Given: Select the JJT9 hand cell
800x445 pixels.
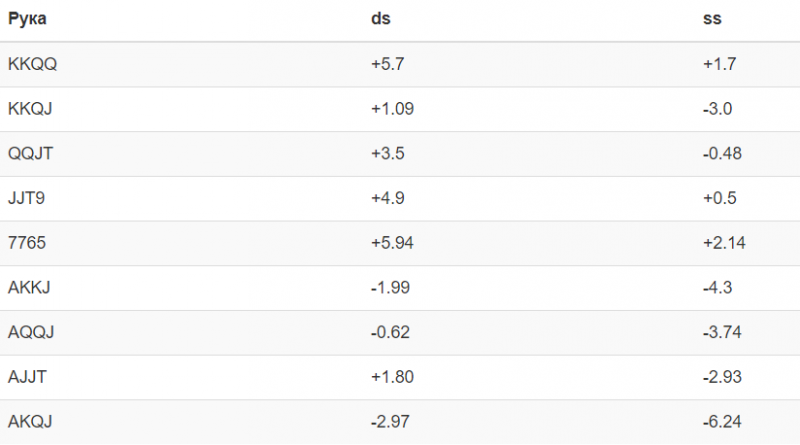Looking at the screenshot, I should (x=26, y=198).
